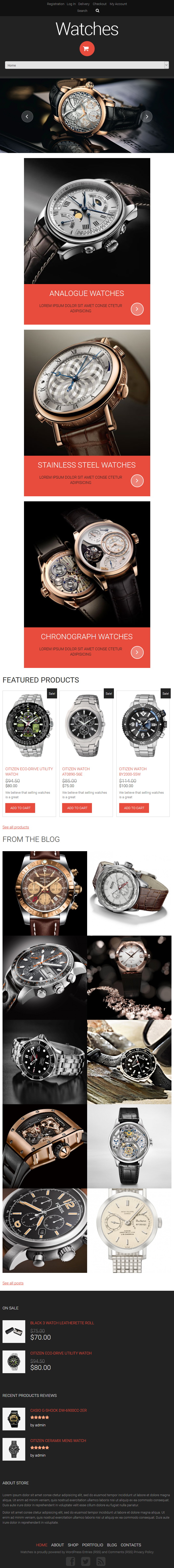The width and height of the screenshot is (174, 1568).
Task: Expand the Home navigation dropdown
Action: (x=87, y=65)
